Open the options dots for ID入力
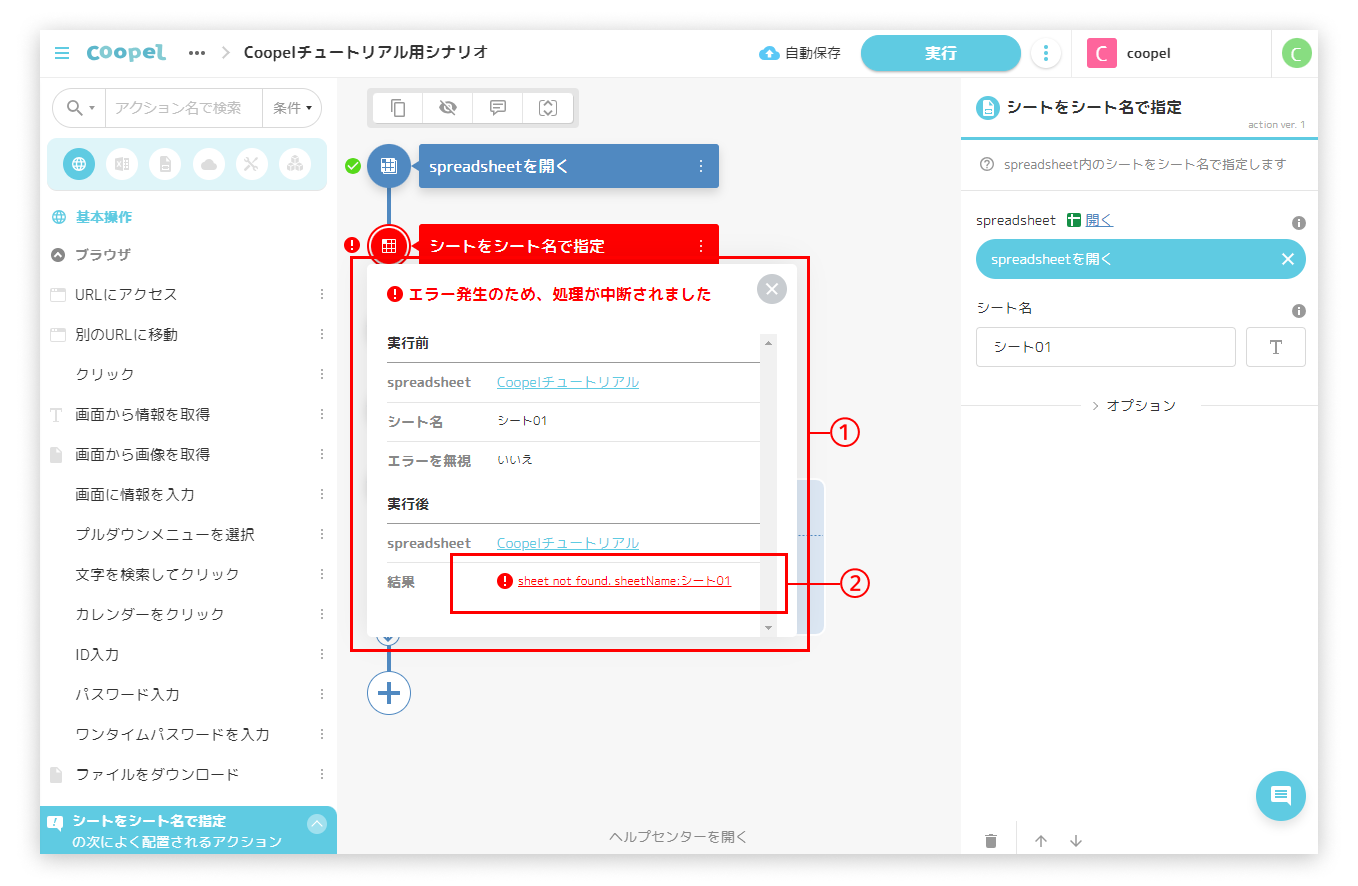This screenshot has width=1358, height=886. 322,654
